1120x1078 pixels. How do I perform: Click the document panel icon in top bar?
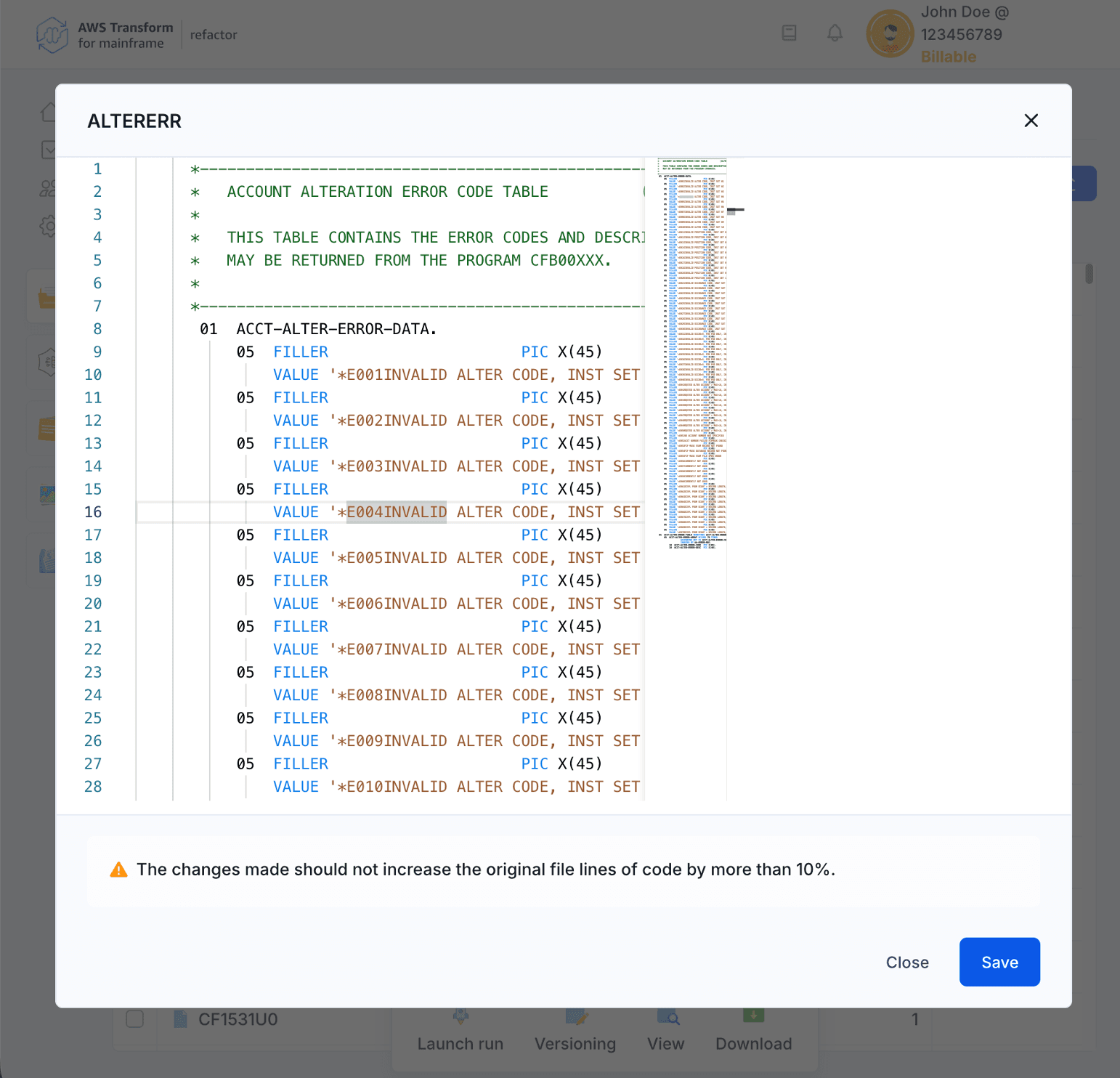pos(789,33)
